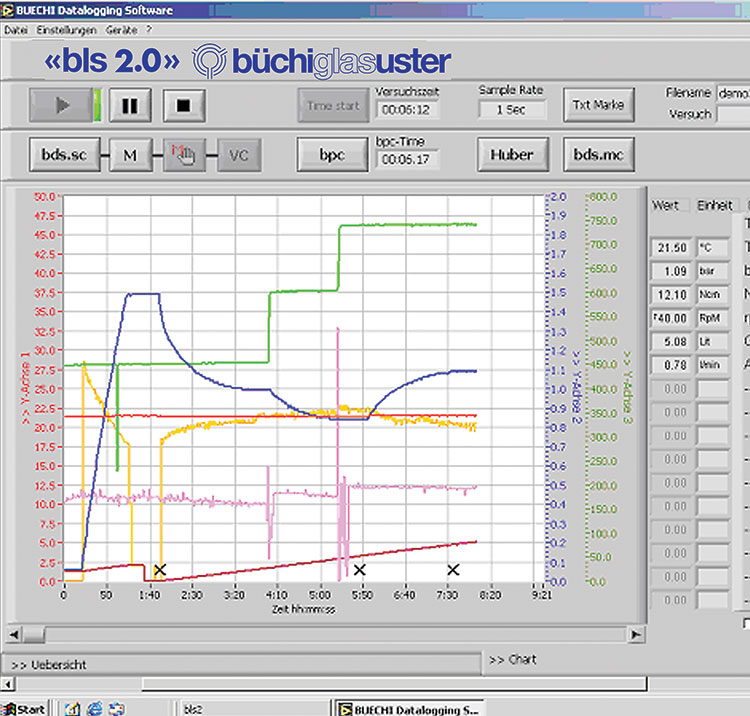Click the X marker near 7:30

coord(453,570)
